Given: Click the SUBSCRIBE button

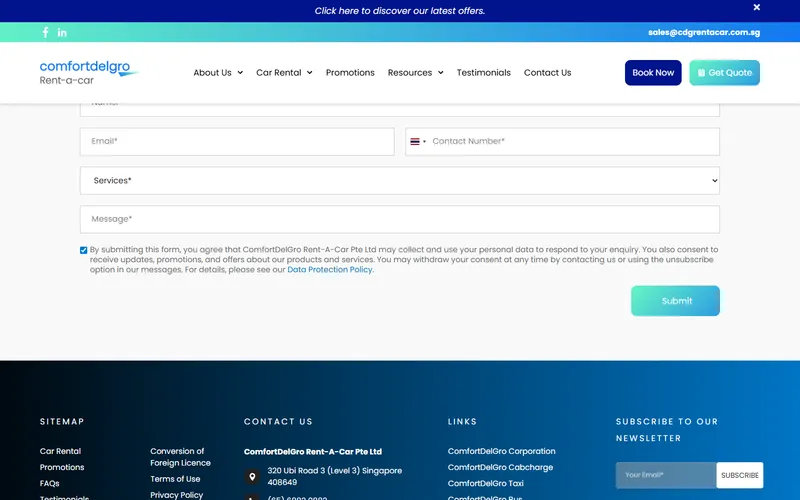Looking at the screenshot, I should 740,475.
